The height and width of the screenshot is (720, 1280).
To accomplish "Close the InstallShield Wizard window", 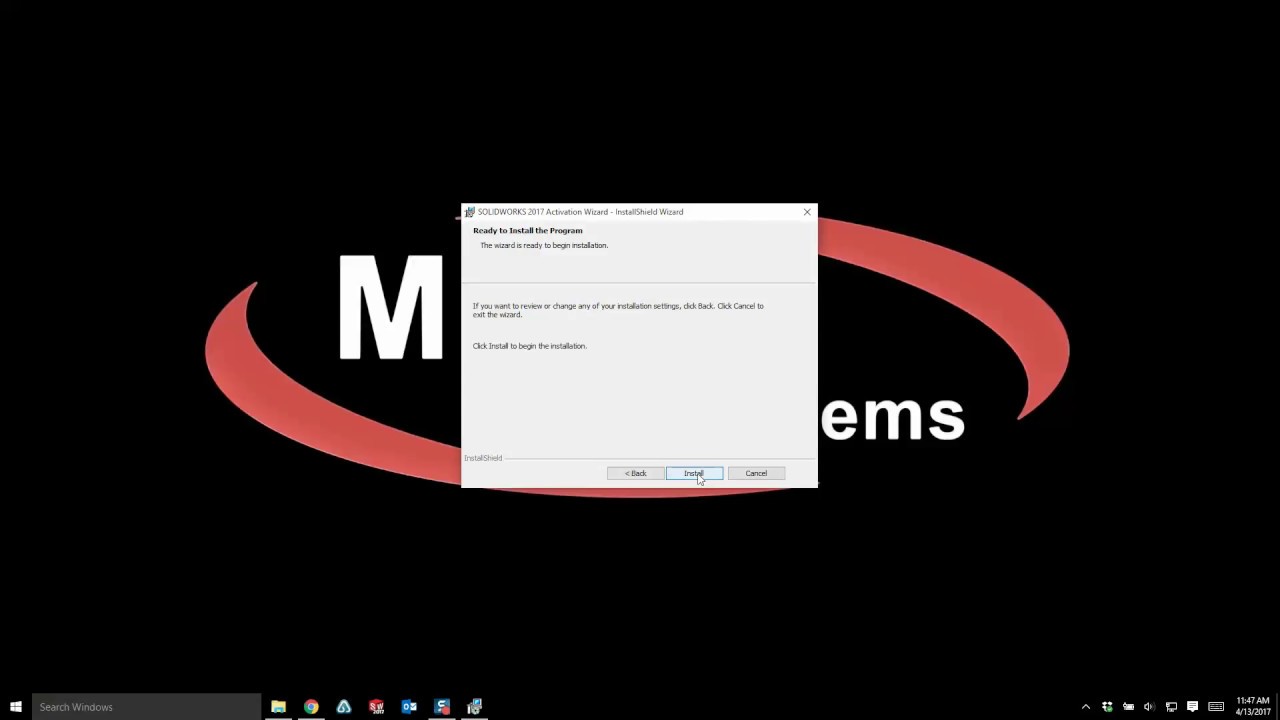I will tap(807, 212).
